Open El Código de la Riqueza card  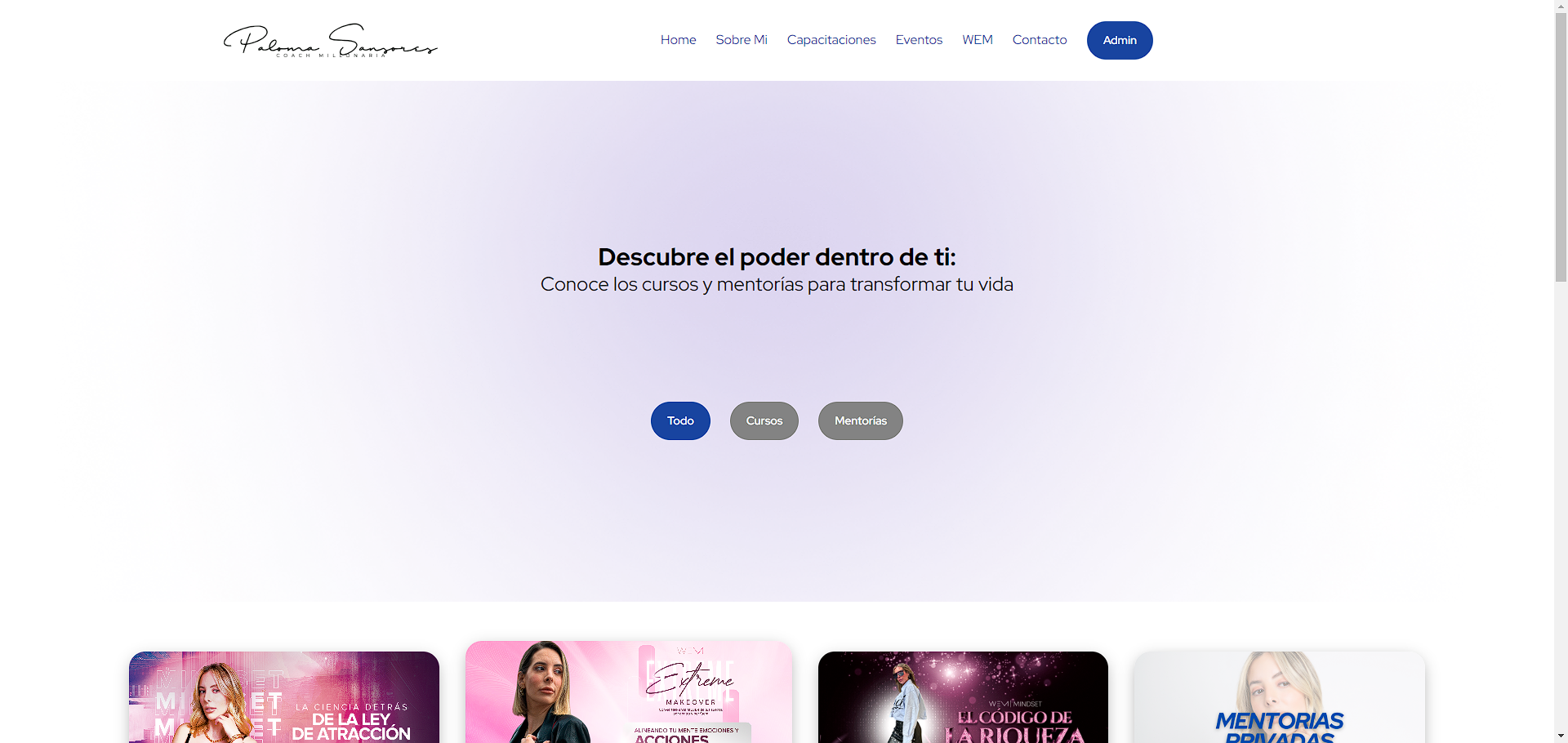(963, 697)
